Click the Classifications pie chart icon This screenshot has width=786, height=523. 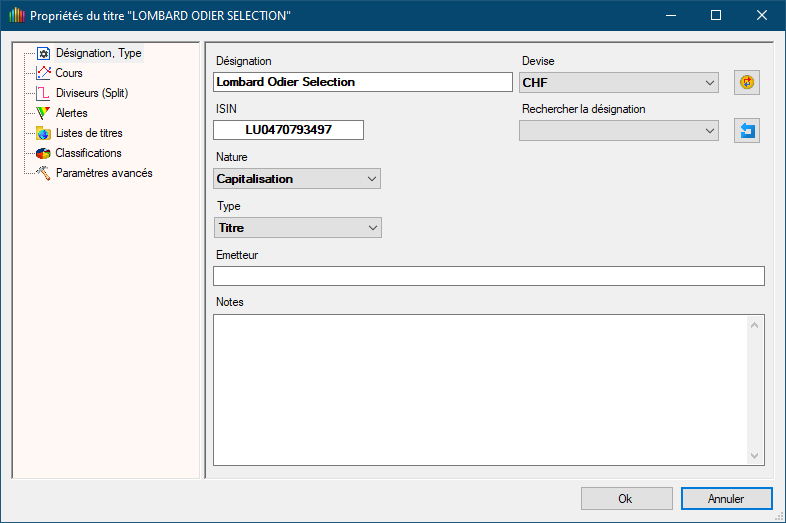[x=43, y=153]
